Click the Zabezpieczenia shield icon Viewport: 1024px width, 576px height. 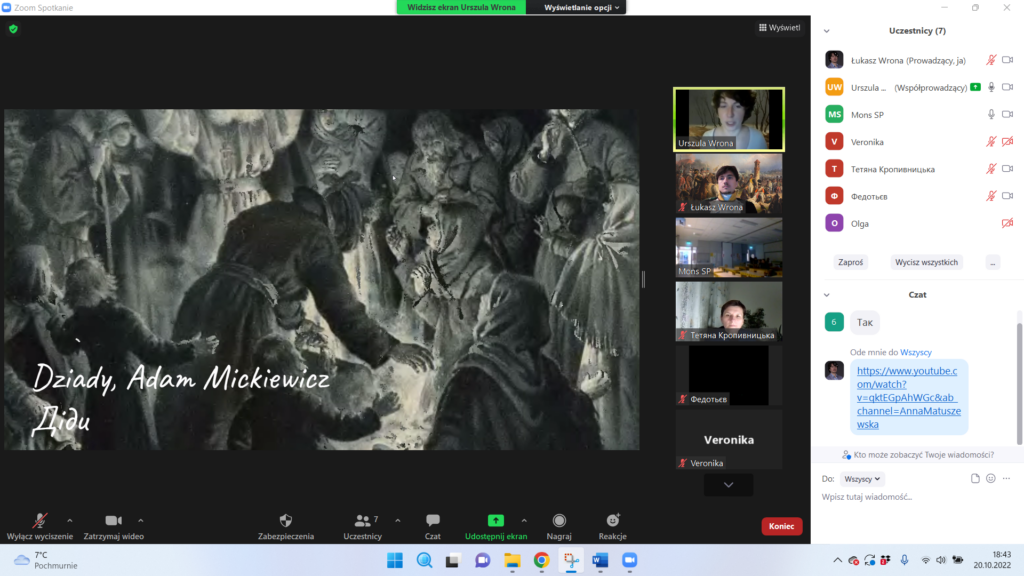pyautogui.click(x=285, y=520)
